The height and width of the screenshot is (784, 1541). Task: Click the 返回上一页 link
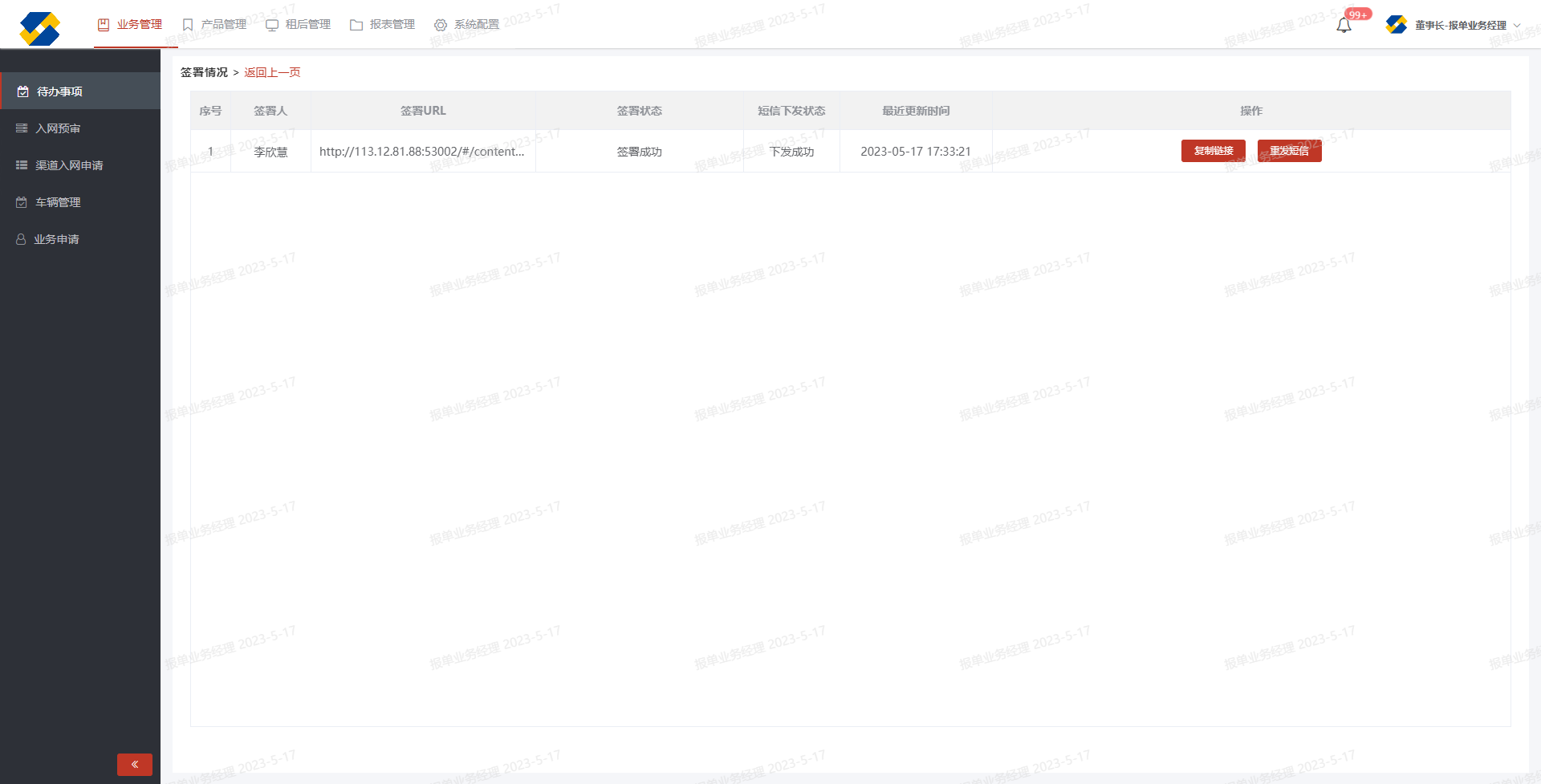[x=272, y=72]
